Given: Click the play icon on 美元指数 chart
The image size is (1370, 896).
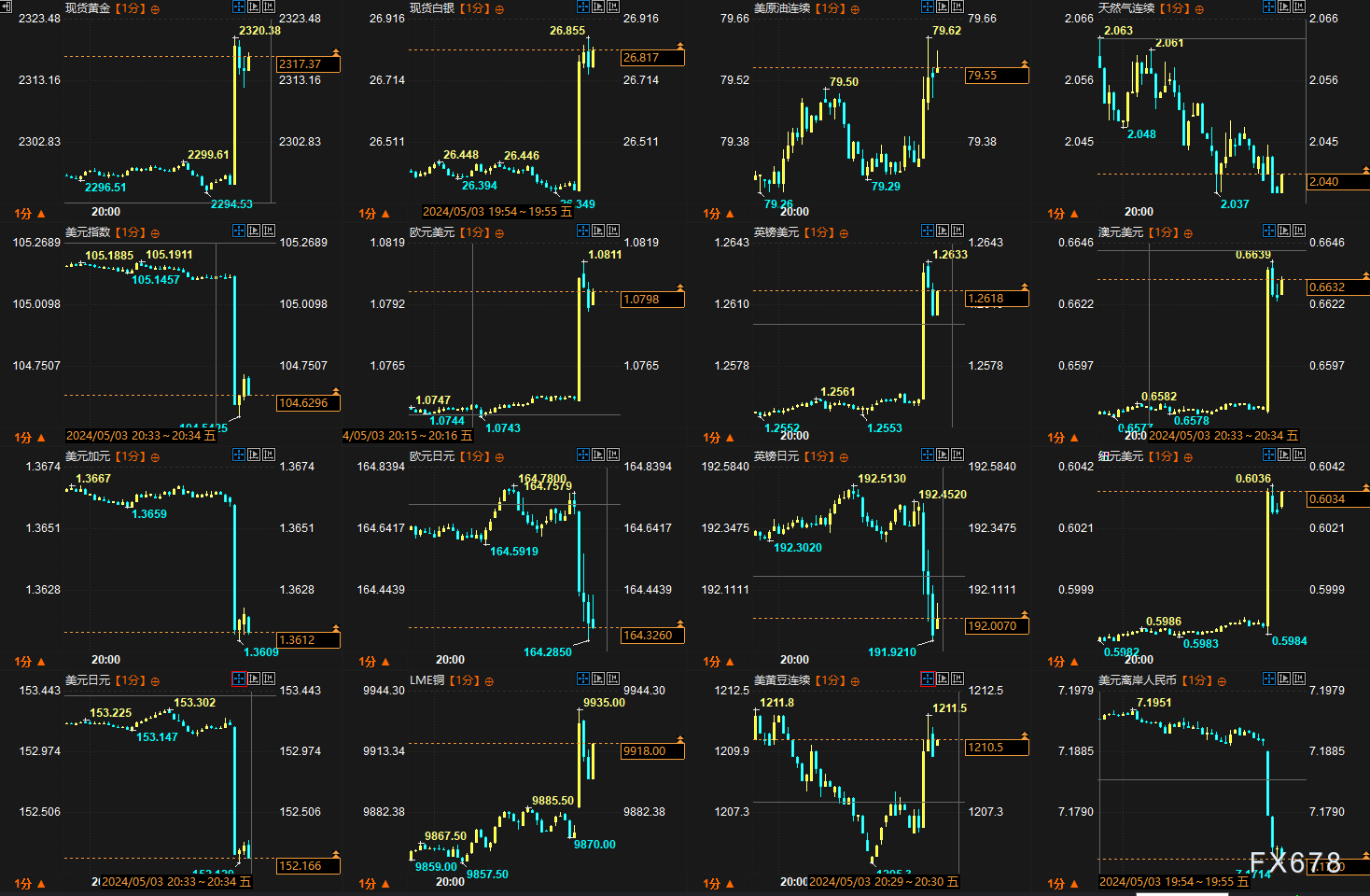Looking at the screenshot, I should (x=254, y=231).
